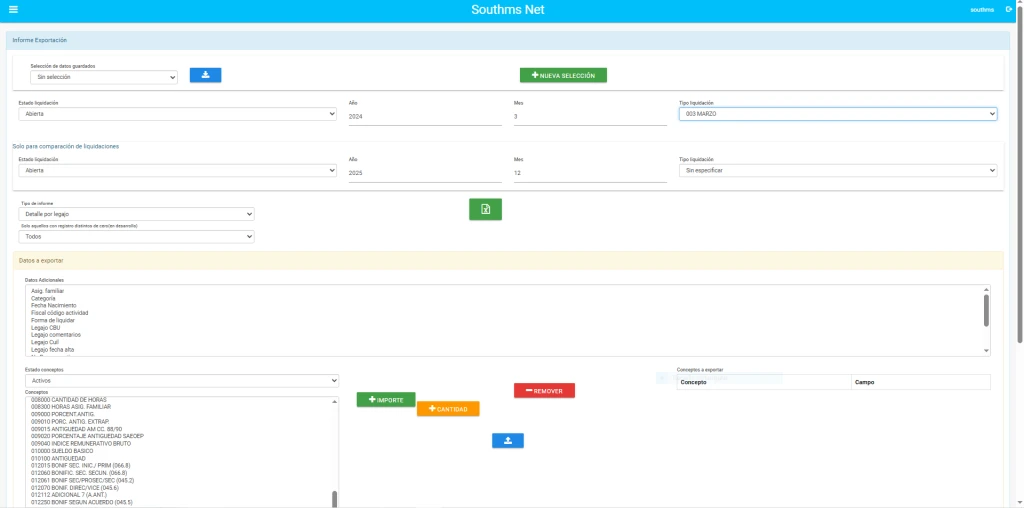The width and height of the screenshot is (1024, 508).
Task: Click the Southms Net title in header
Action: point(507,10)
